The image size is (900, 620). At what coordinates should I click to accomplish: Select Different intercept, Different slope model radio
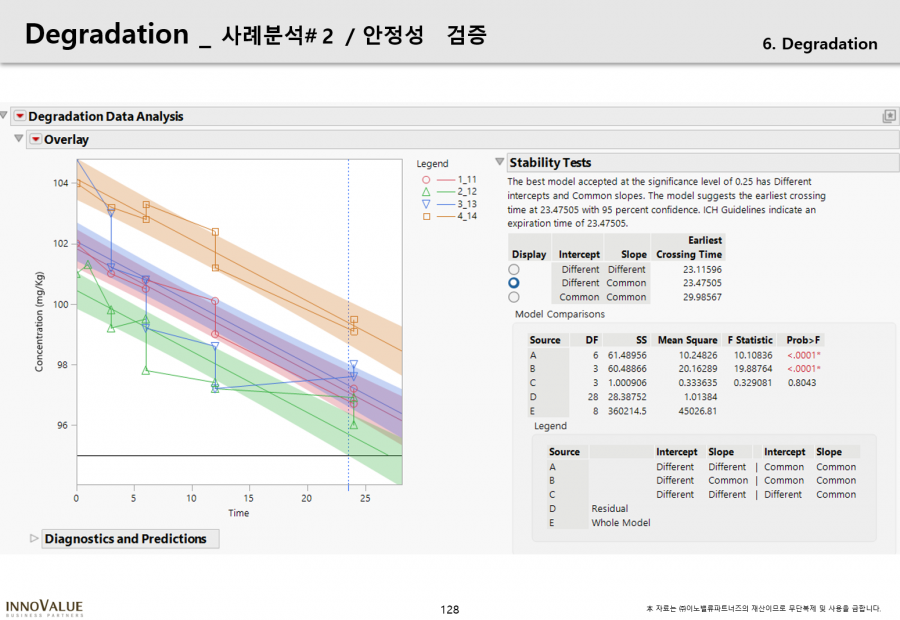[x=514, y=270]
